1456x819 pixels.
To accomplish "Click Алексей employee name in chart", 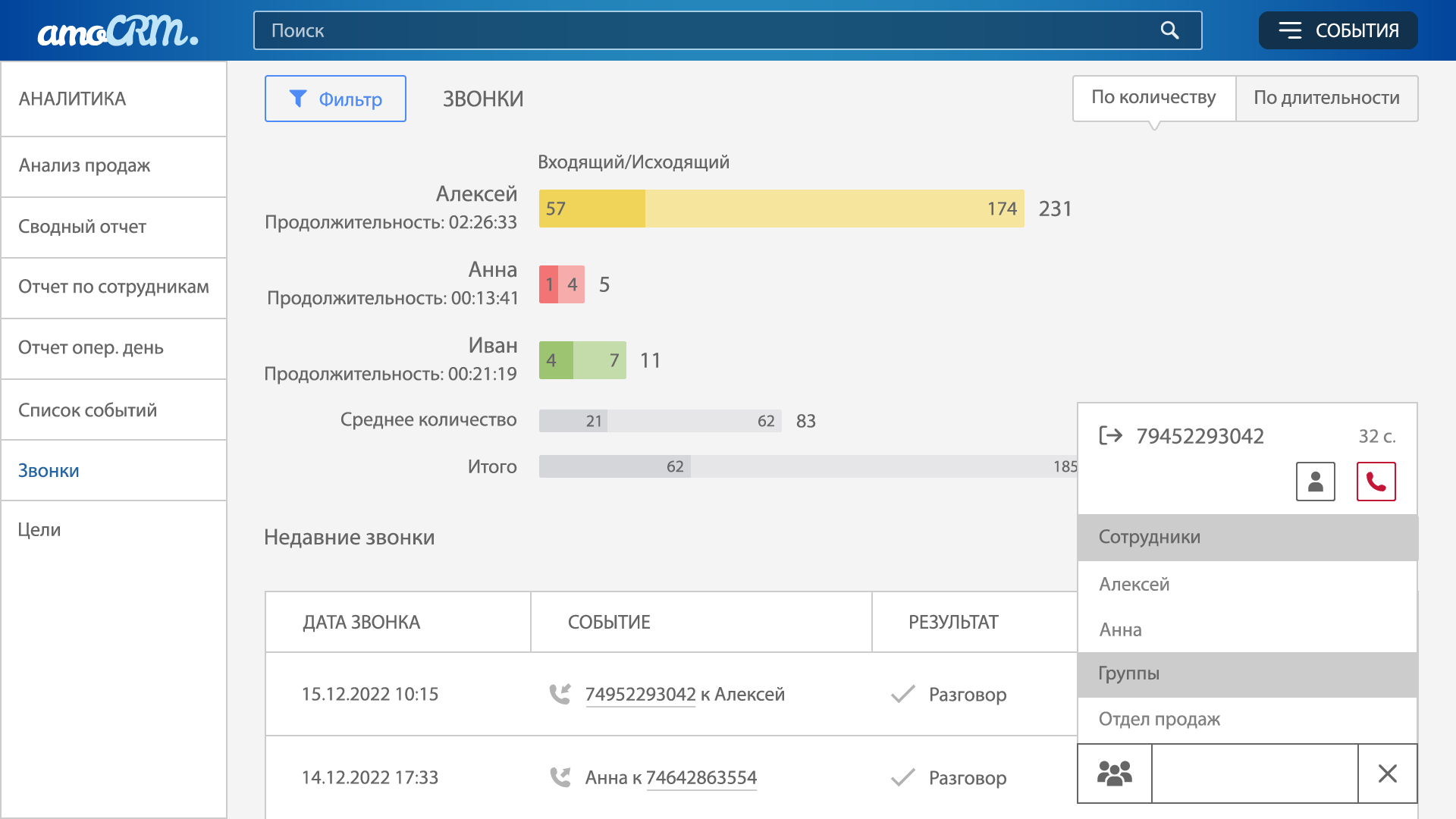I will [x=476, y=194].
